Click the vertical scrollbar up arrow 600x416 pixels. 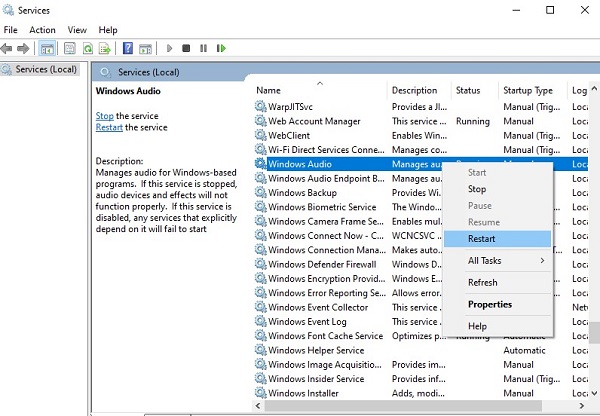[x=594, y=88]
